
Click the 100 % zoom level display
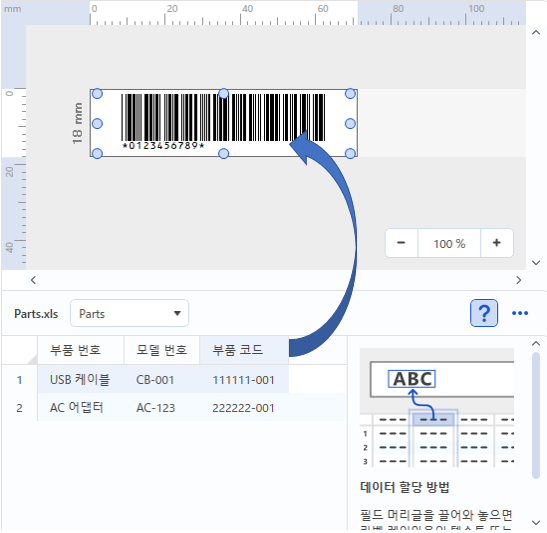449,243
